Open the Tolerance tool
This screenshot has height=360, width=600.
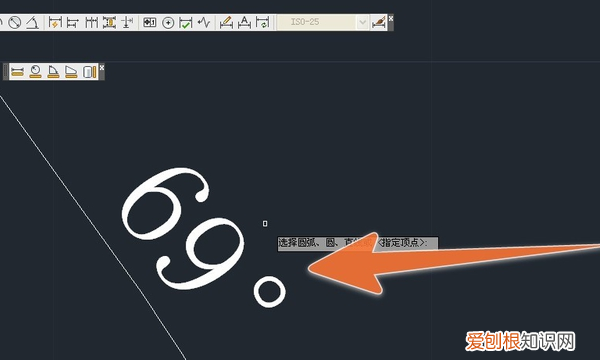click(x=149, y=23)
